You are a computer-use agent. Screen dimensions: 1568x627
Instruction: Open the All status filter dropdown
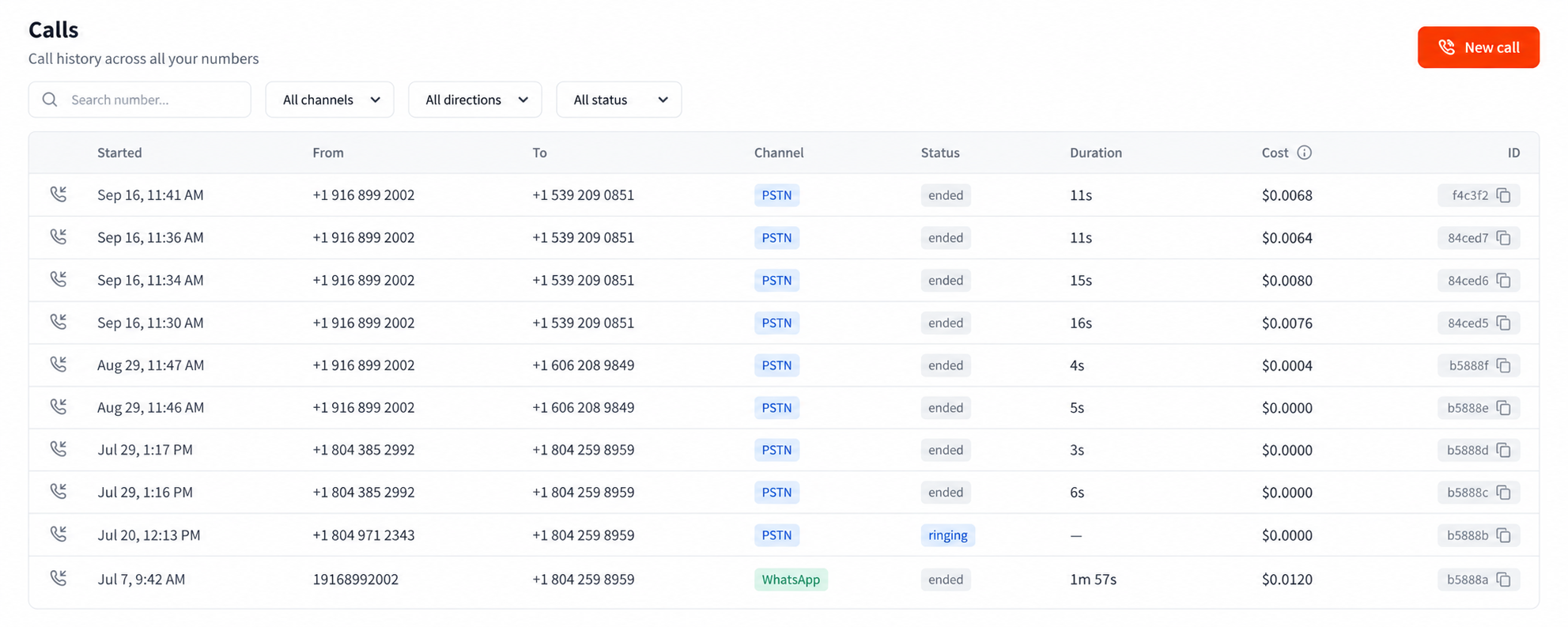(x=619, y=100)
